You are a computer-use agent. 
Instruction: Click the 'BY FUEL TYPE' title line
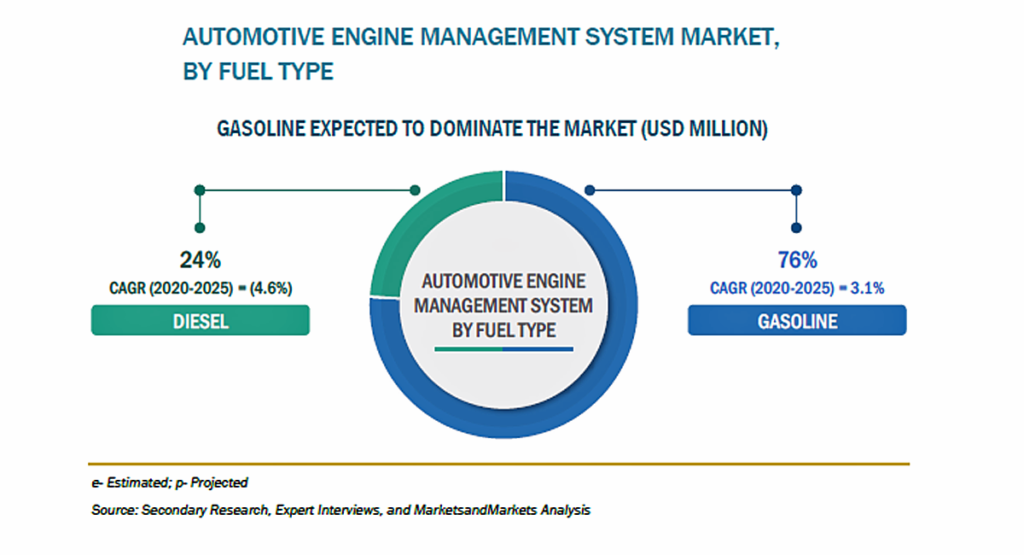click(258, 71)
